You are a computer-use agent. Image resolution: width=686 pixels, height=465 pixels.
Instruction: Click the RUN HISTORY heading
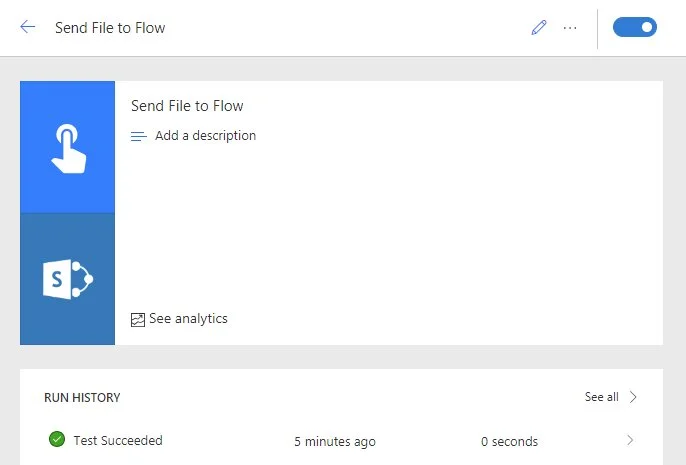click(x=82, y=398)
